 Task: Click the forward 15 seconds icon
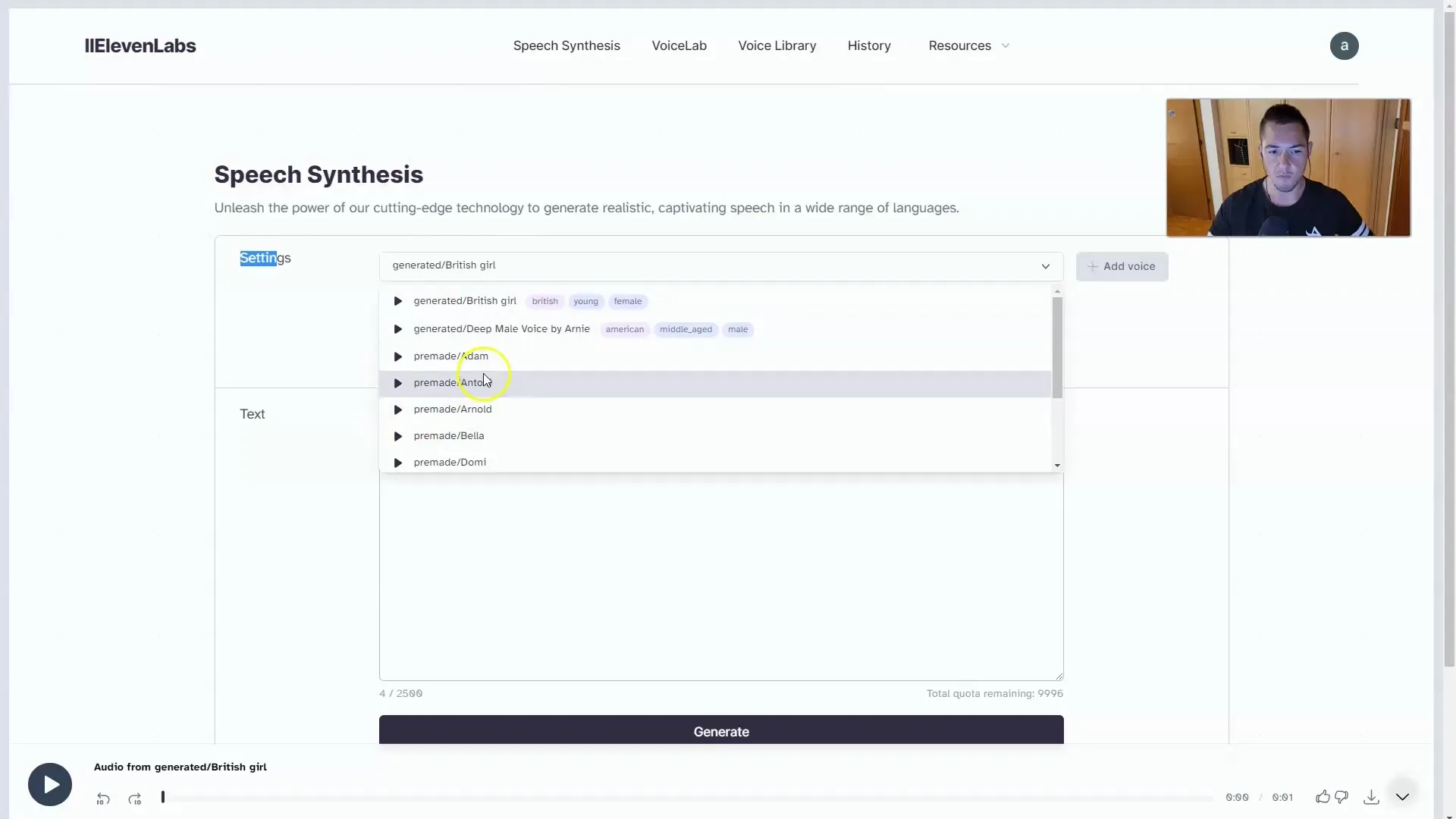[x=135, y=797]
